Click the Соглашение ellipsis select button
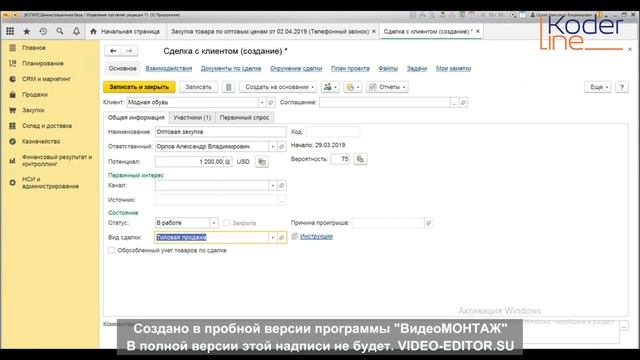The width and height of the screenshot is (640, 360). pos(454,102)
